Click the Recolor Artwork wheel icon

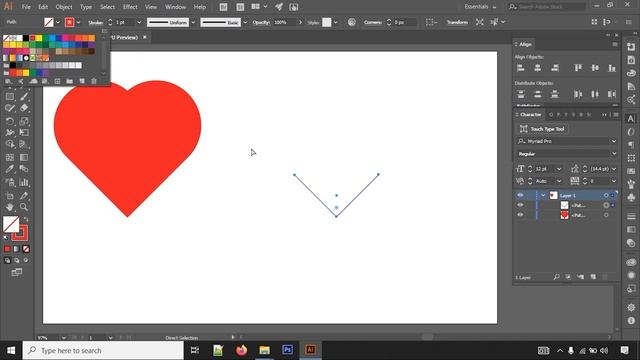point(351,22)
